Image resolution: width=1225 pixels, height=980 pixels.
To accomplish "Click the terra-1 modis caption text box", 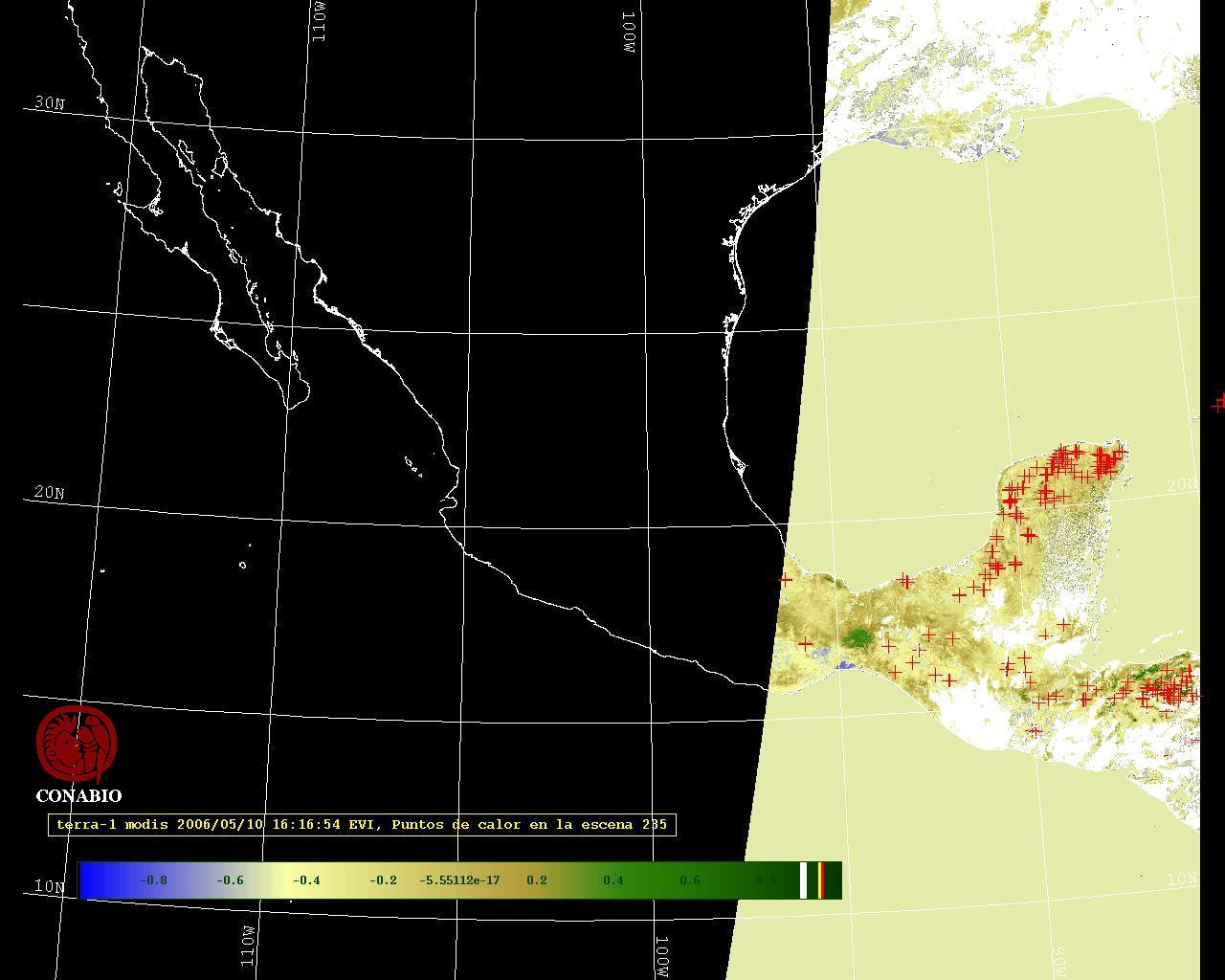I will [x=362, y=825].
